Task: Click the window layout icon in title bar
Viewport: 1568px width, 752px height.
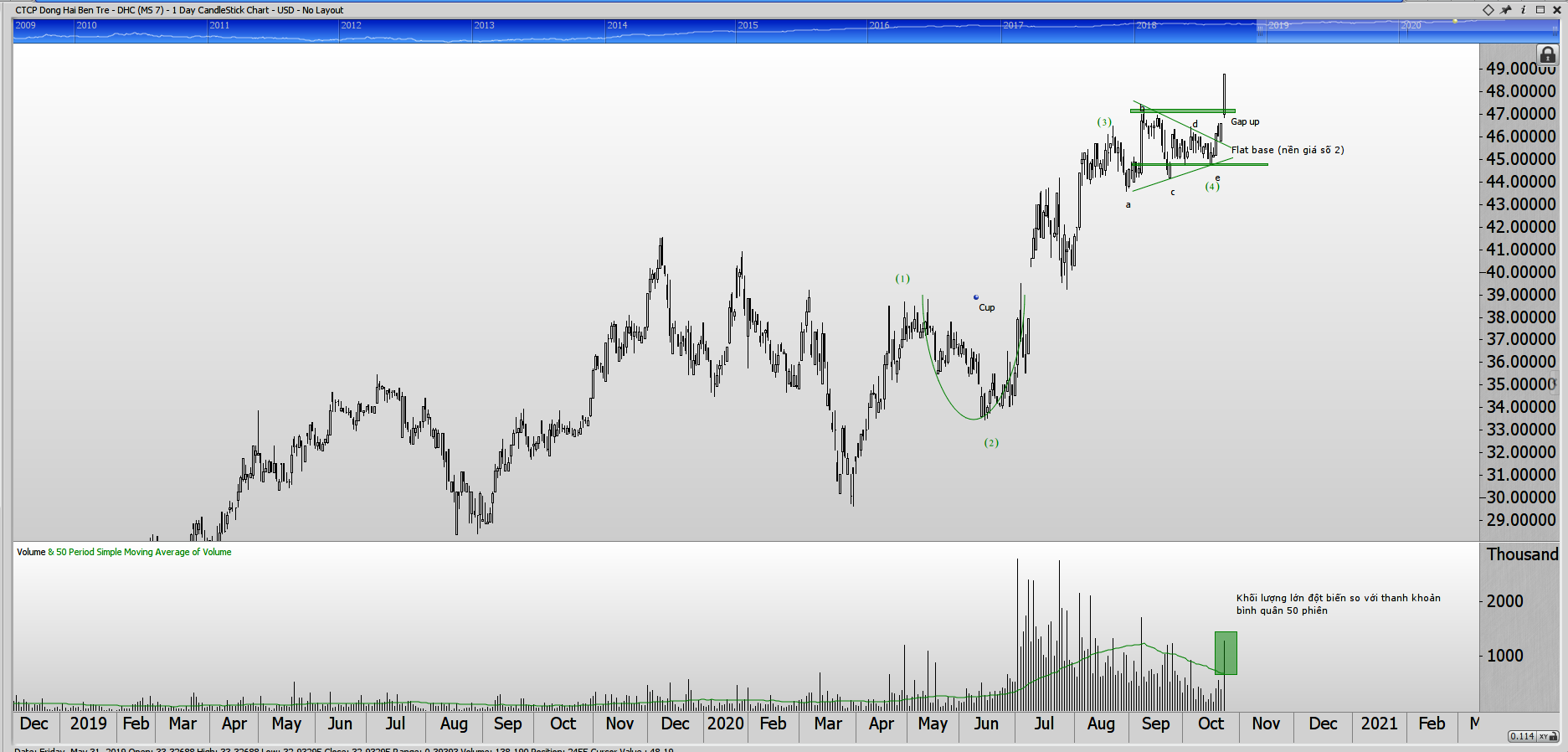Action: click(x=1540, y=10)
